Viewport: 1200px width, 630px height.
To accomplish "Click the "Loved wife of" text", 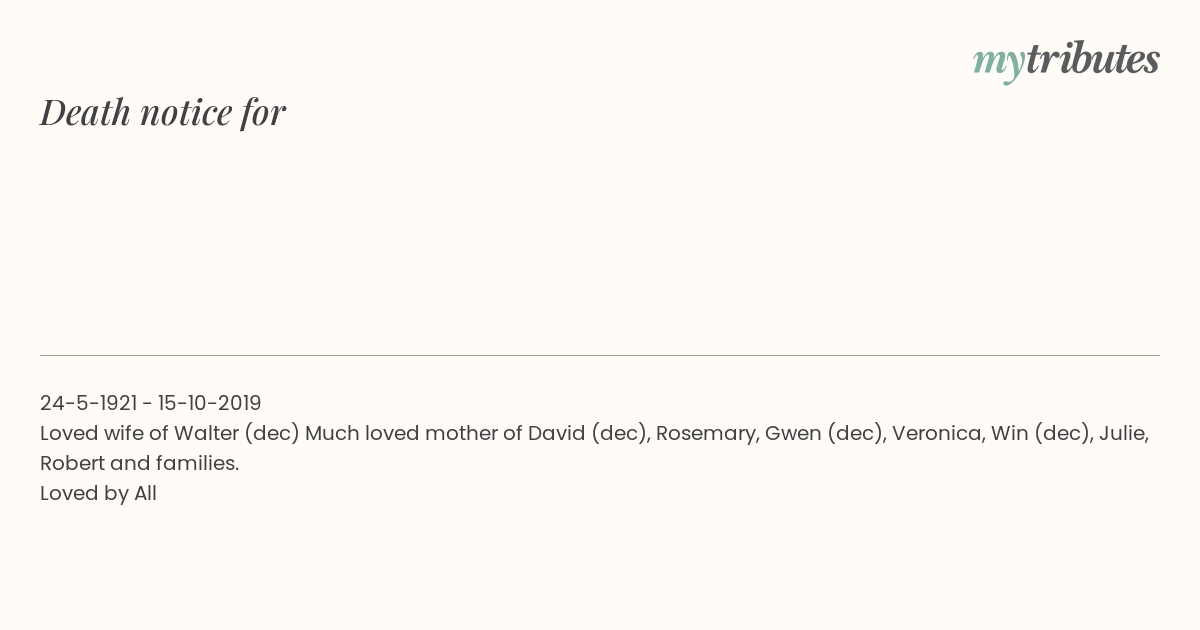I will [104, 433].
